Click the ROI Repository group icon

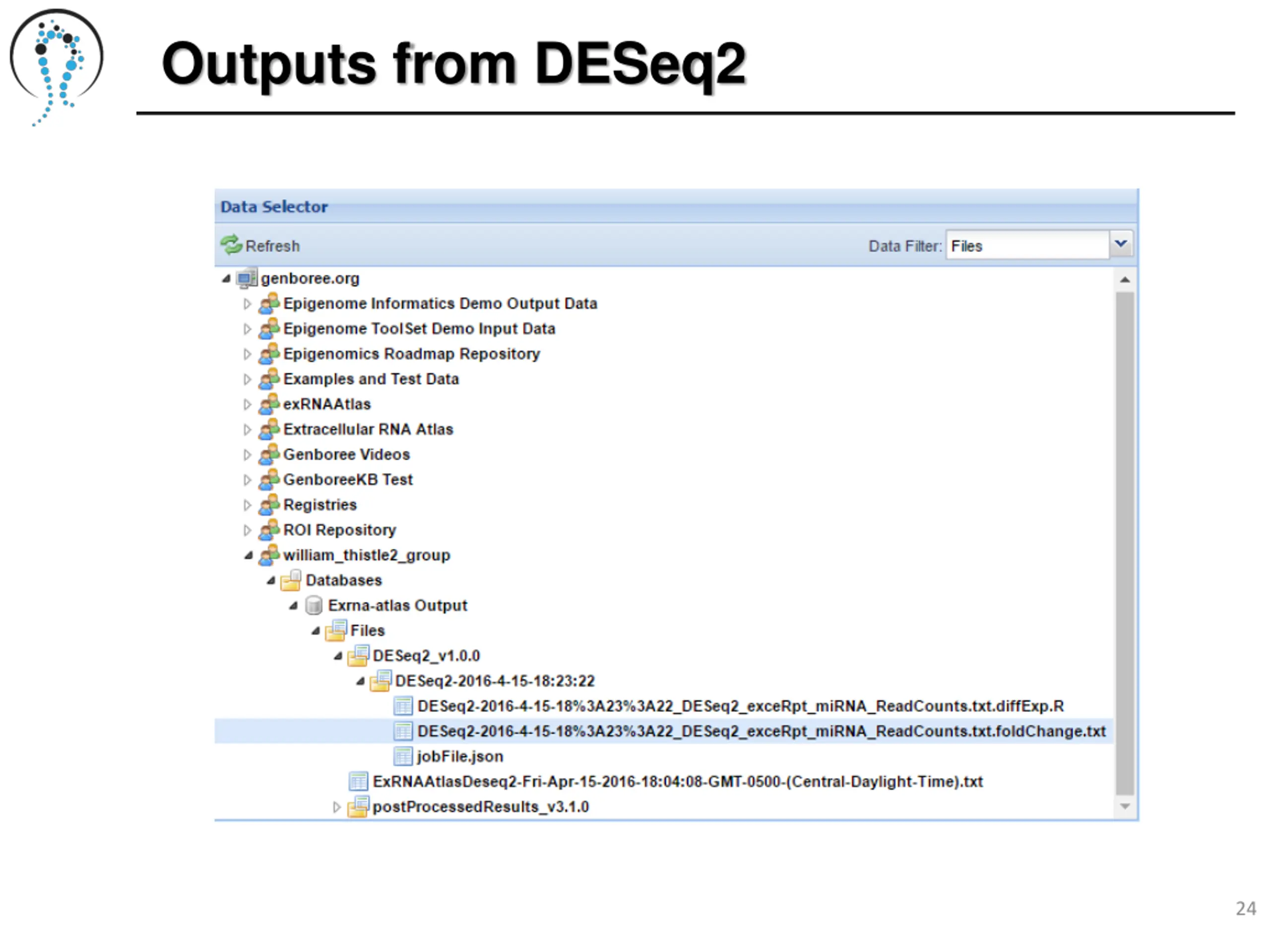click(269, 530)
